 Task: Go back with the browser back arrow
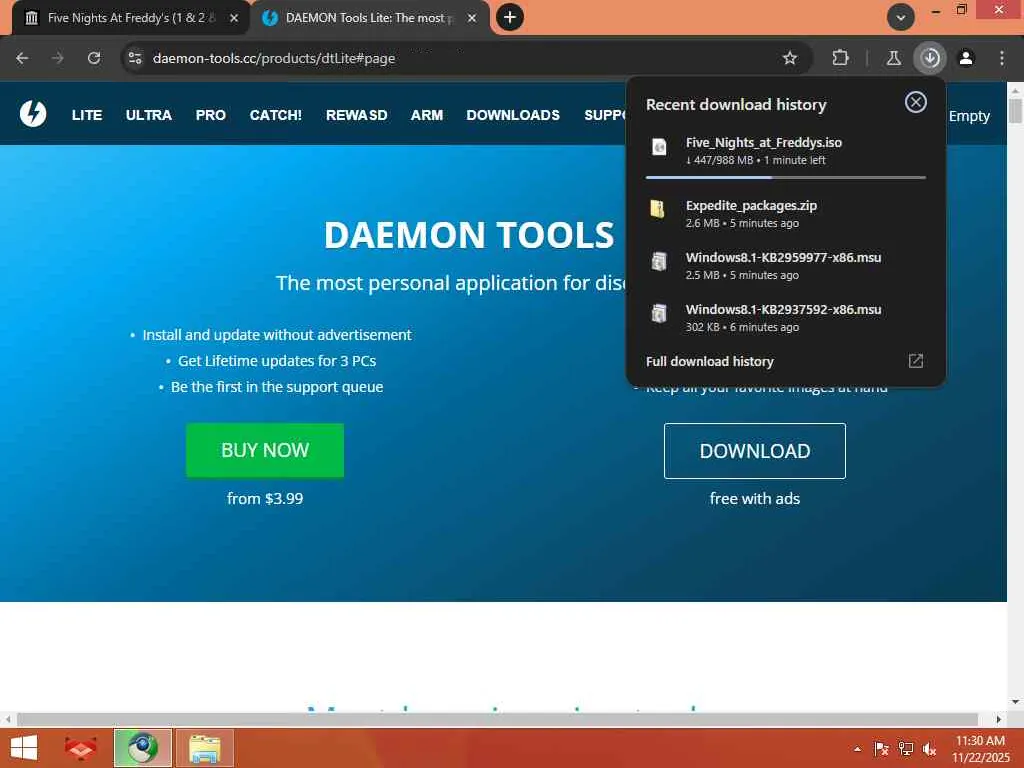(x=22, y=58)
